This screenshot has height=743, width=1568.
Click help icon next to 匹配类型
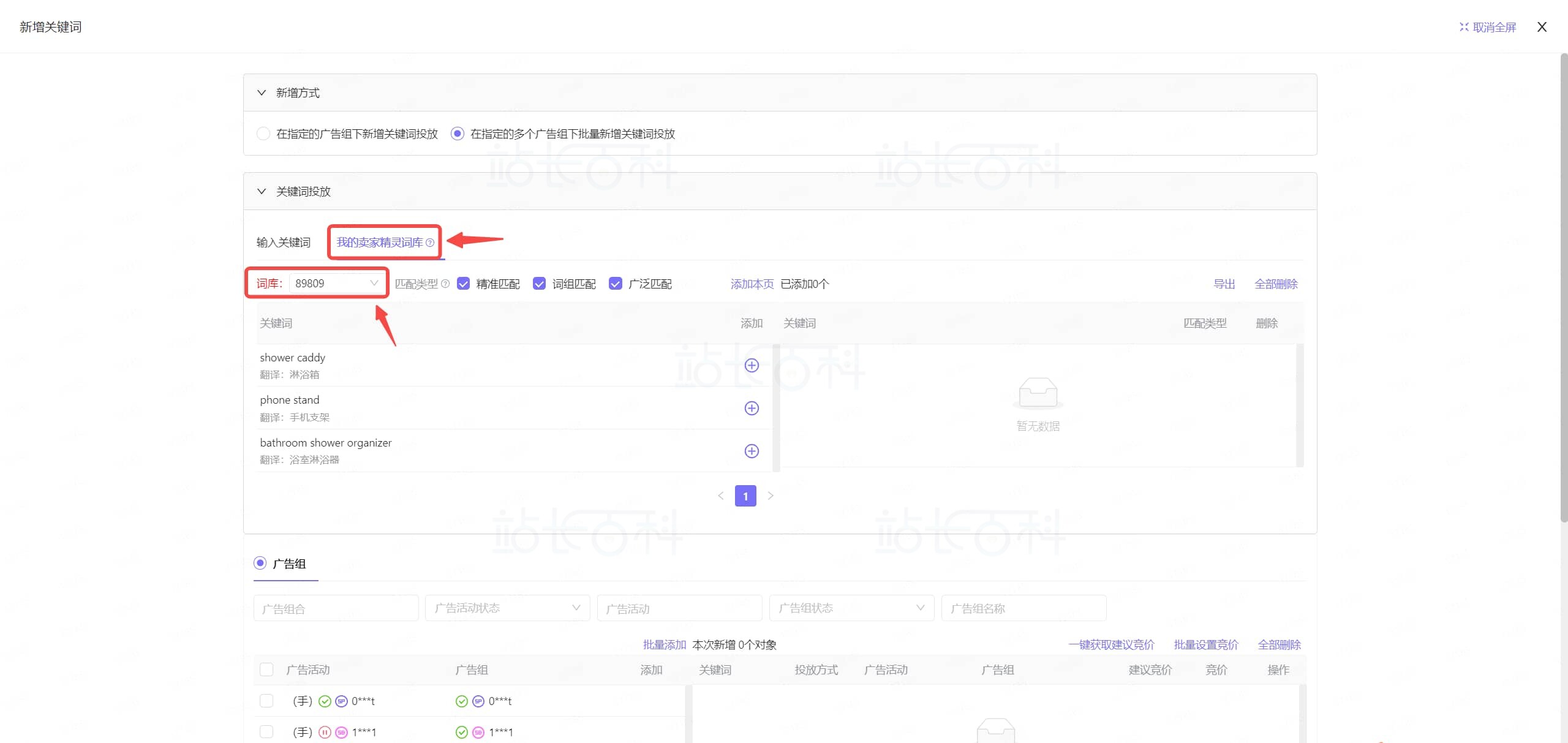click(x=445, y=284)
